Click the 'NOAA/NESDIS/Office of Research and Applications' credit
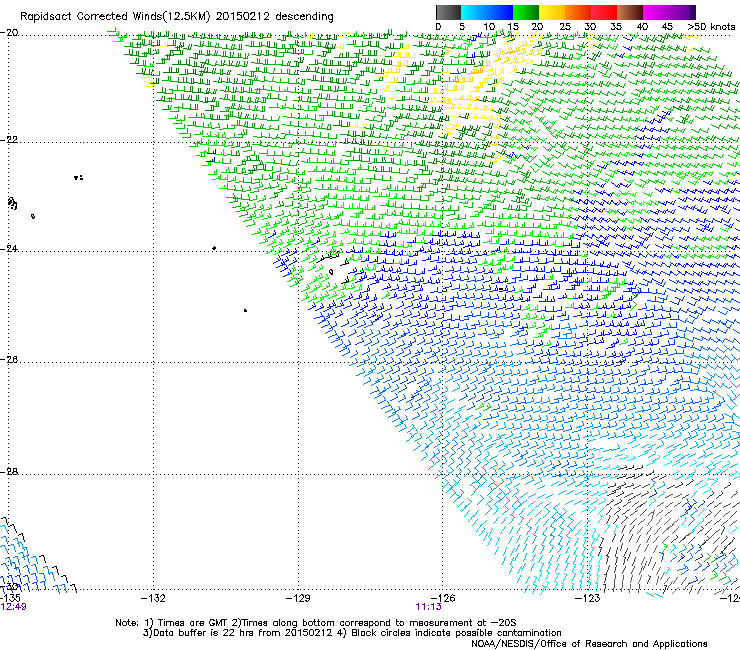Viewport: 740px width, 650px height. coord(589,644)
